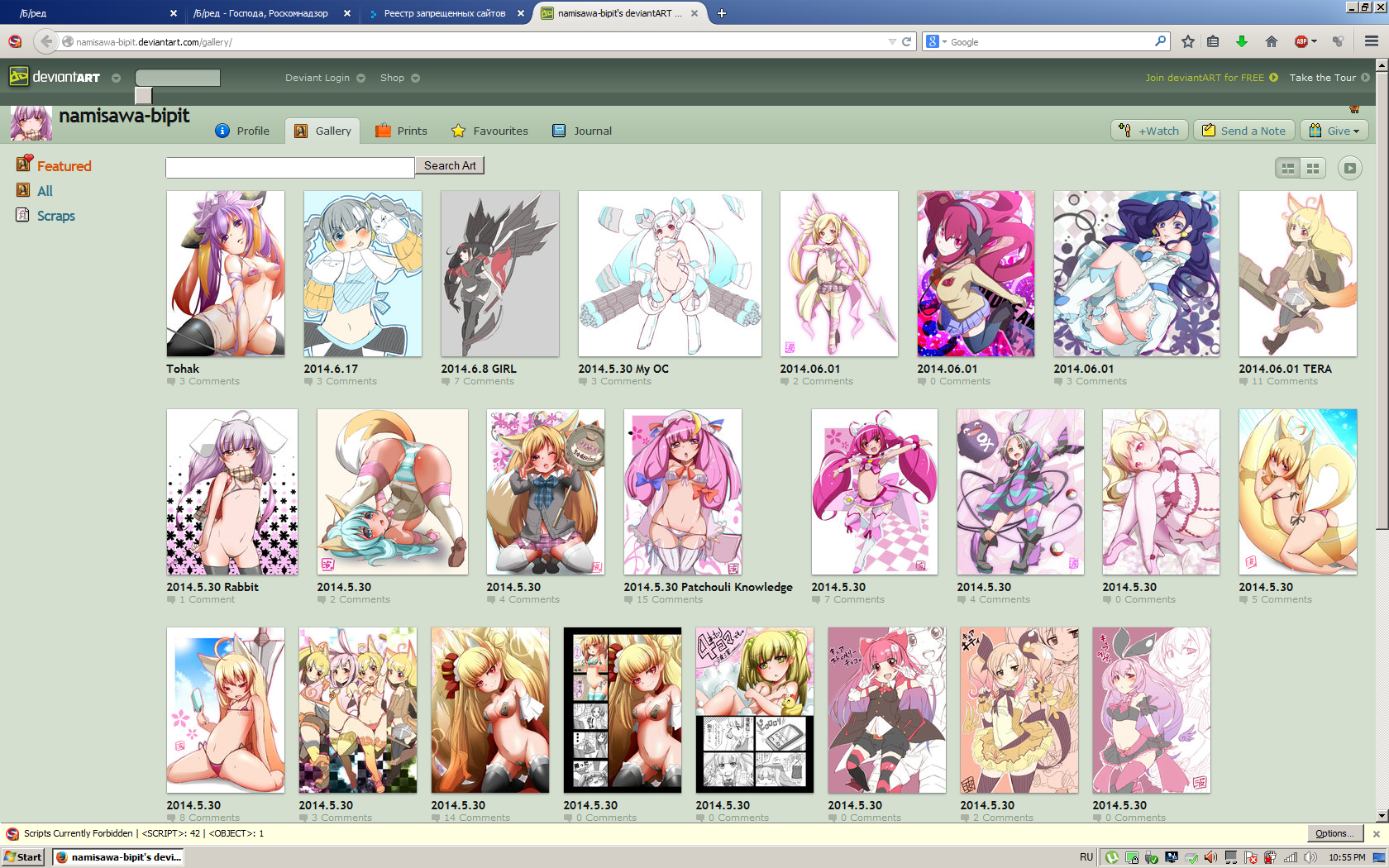Open the Journal tab
The height and width of the screenshot is (868, 1389).
point(582,131)
